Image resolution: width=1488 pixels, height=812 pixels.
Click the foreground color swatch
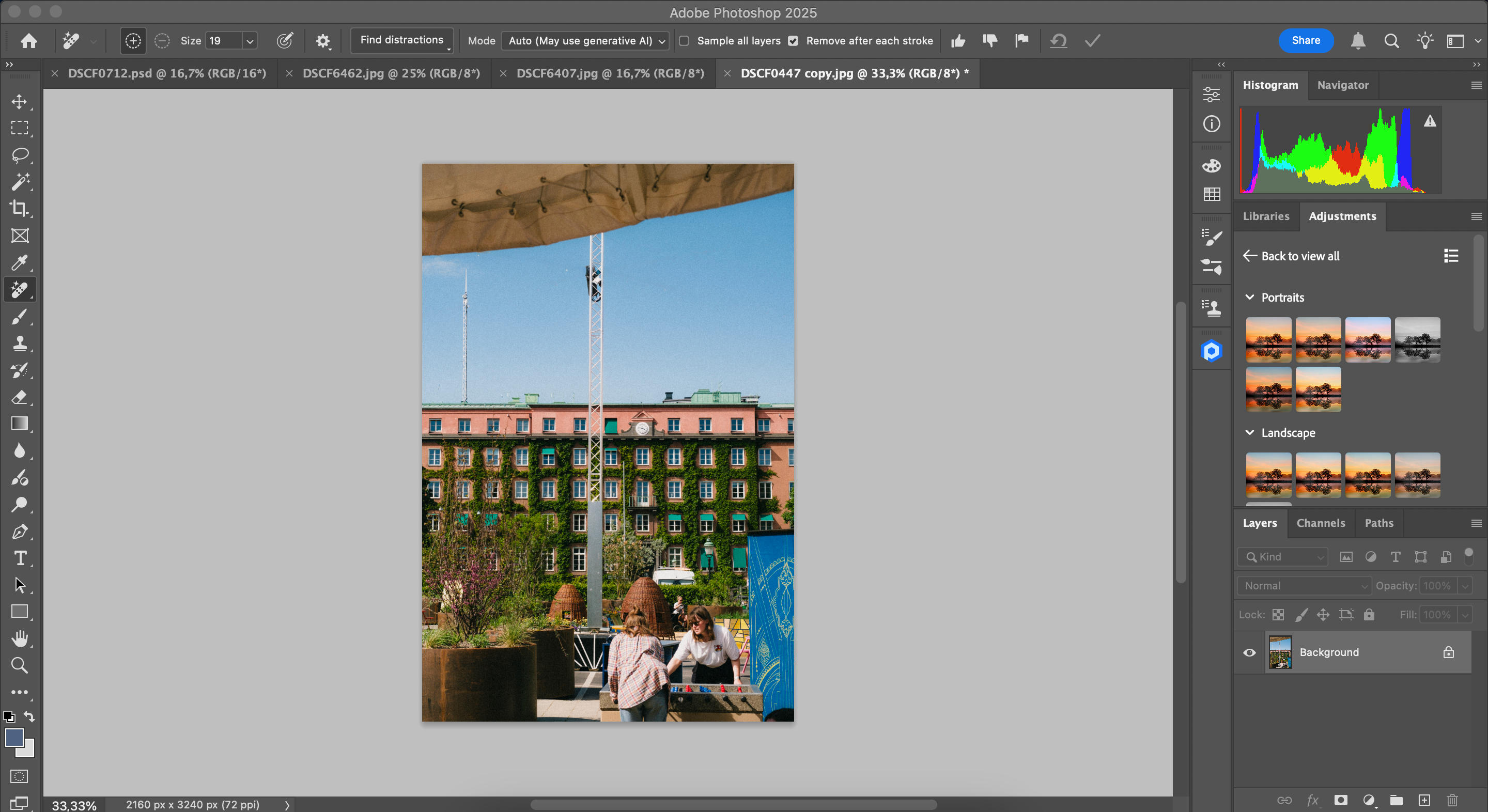click(14, 737)
